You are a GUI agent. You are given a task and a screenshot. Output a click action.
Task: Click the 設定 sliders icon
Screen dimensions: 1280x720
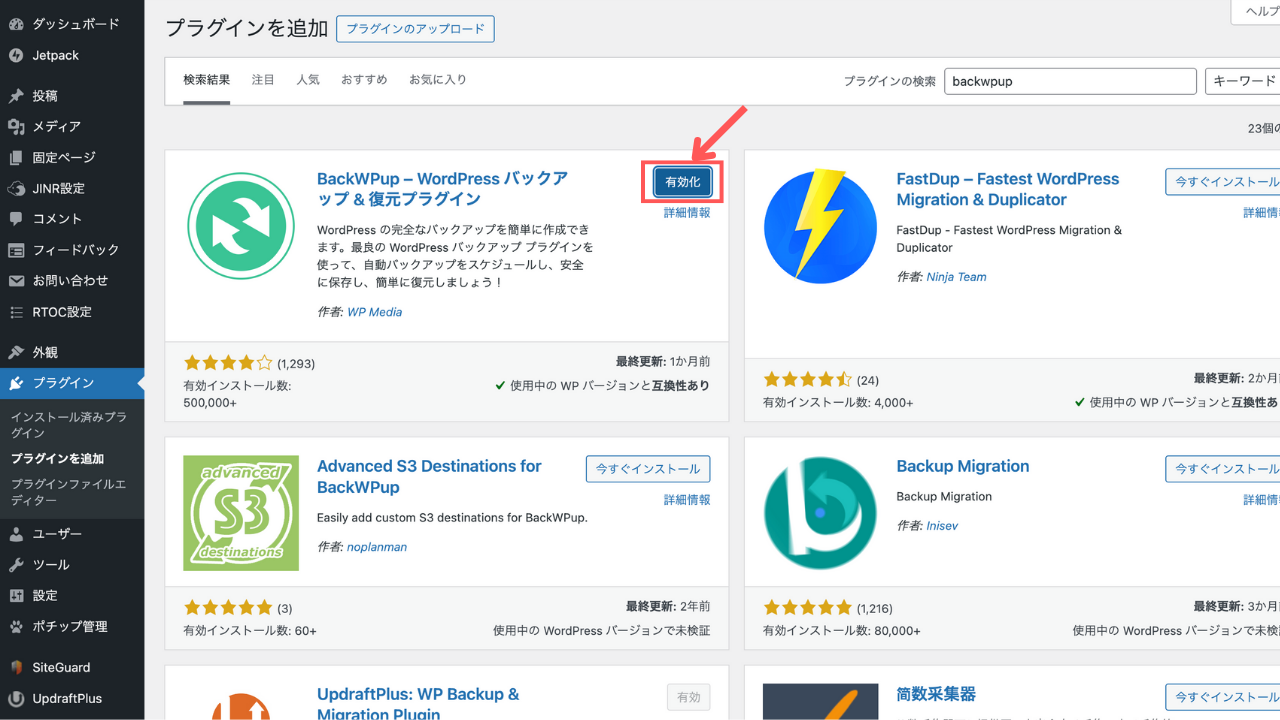(x=16, y=596)
